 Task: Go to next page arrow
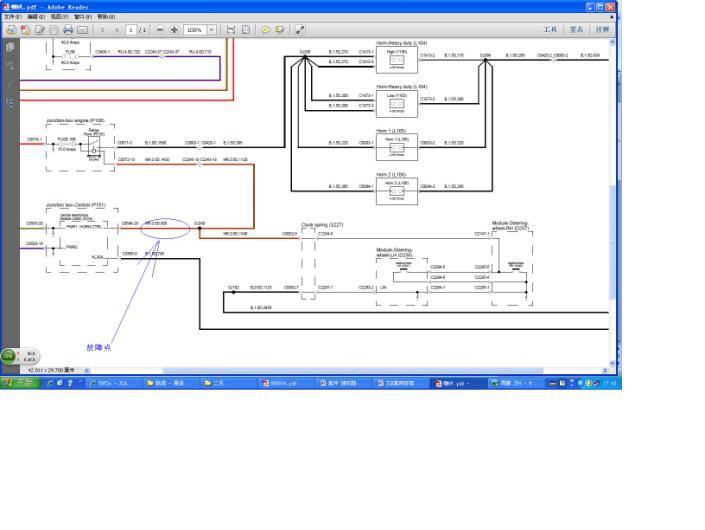(116, 30)
